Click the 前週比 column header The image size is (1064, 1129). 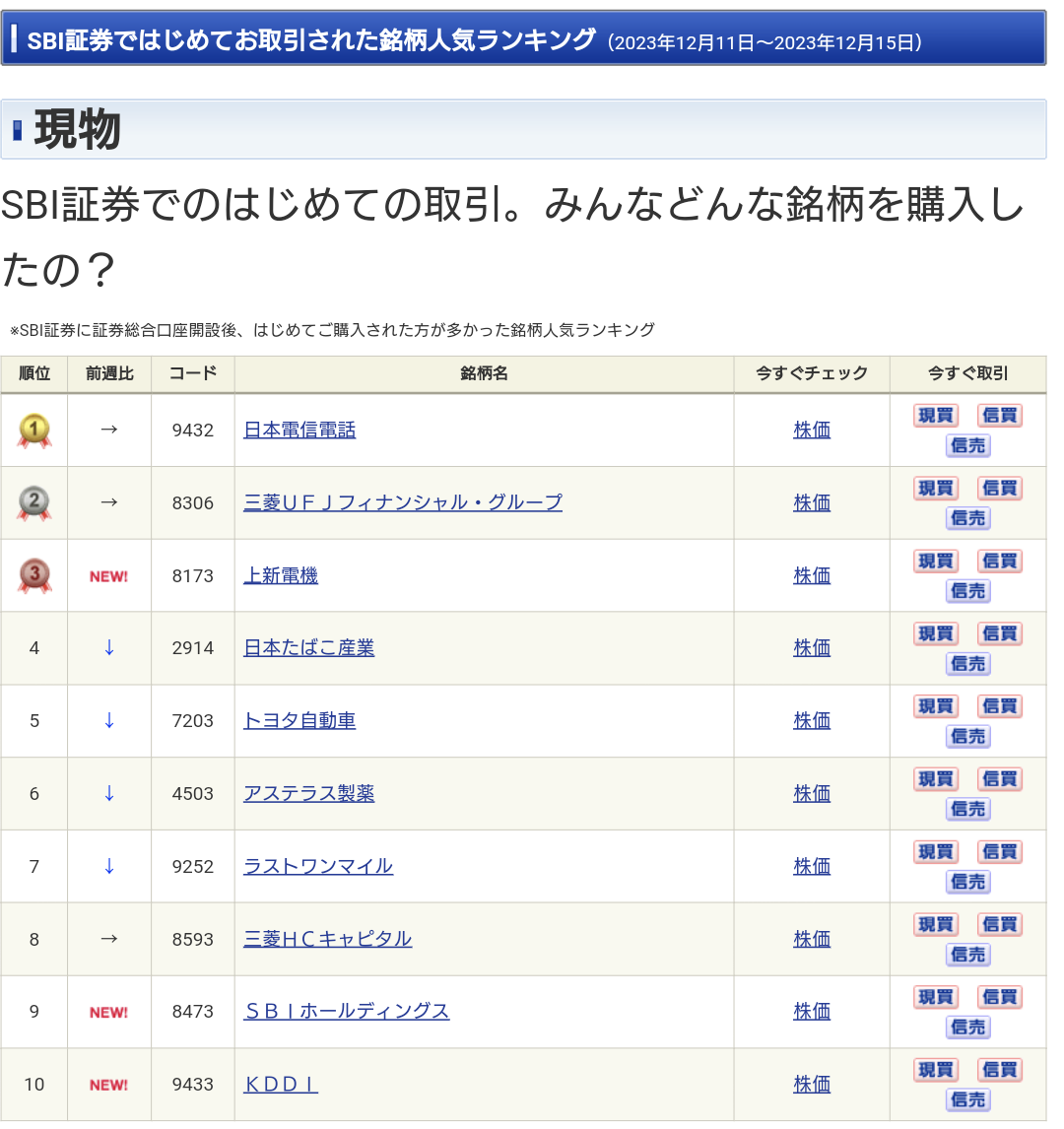click(x=109, y=373)
